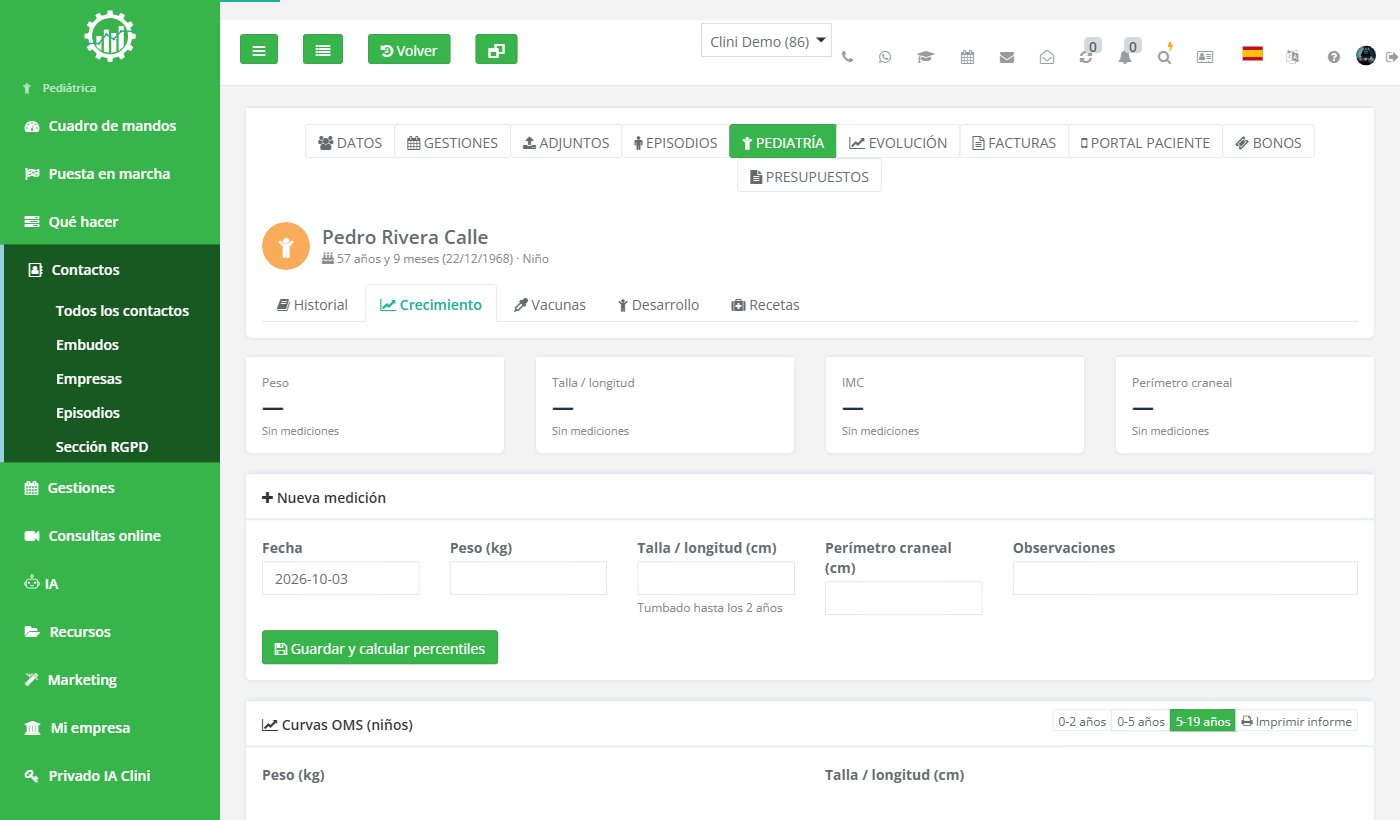Open the FACTURAS tab

[1014, 142]
